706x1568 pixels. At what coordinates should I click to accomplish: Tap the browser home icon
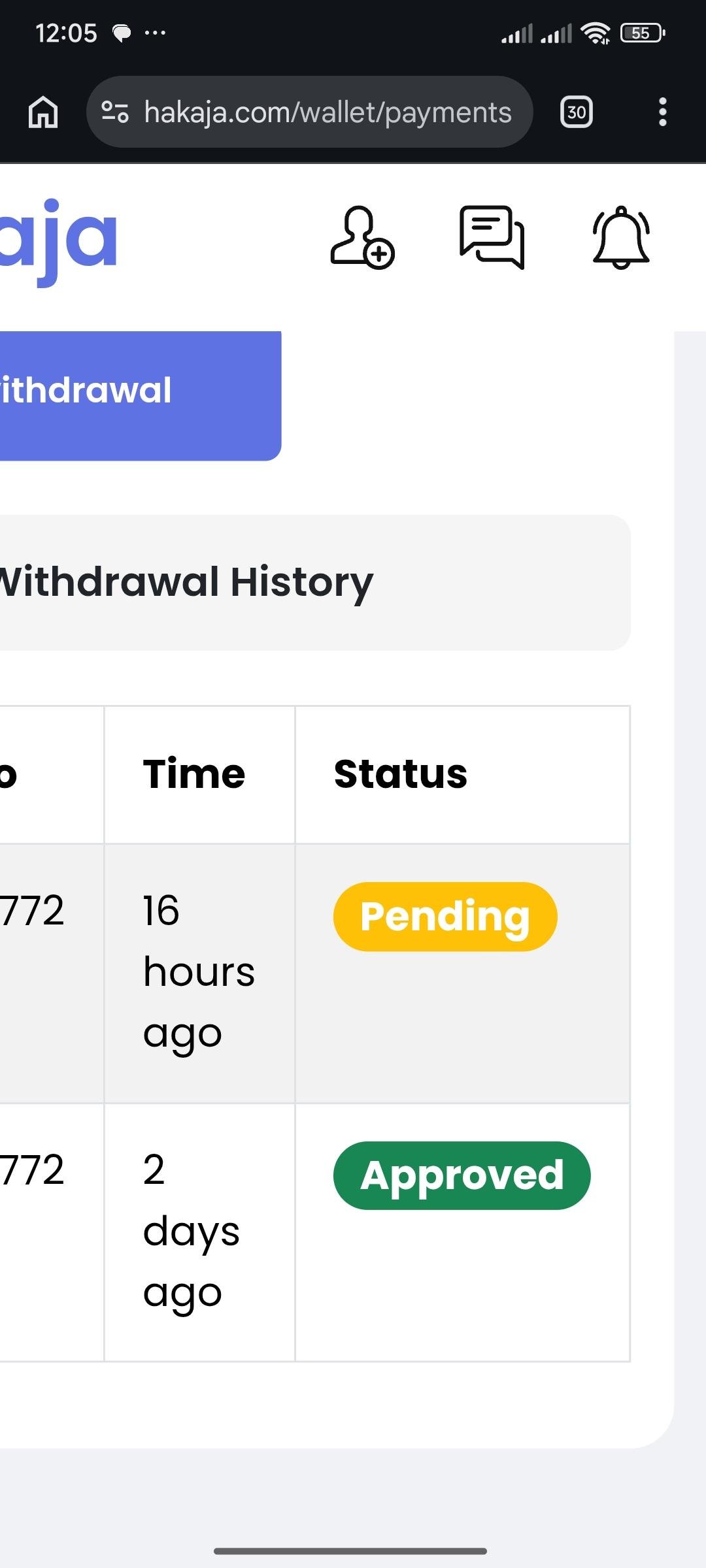pos(43,112)
